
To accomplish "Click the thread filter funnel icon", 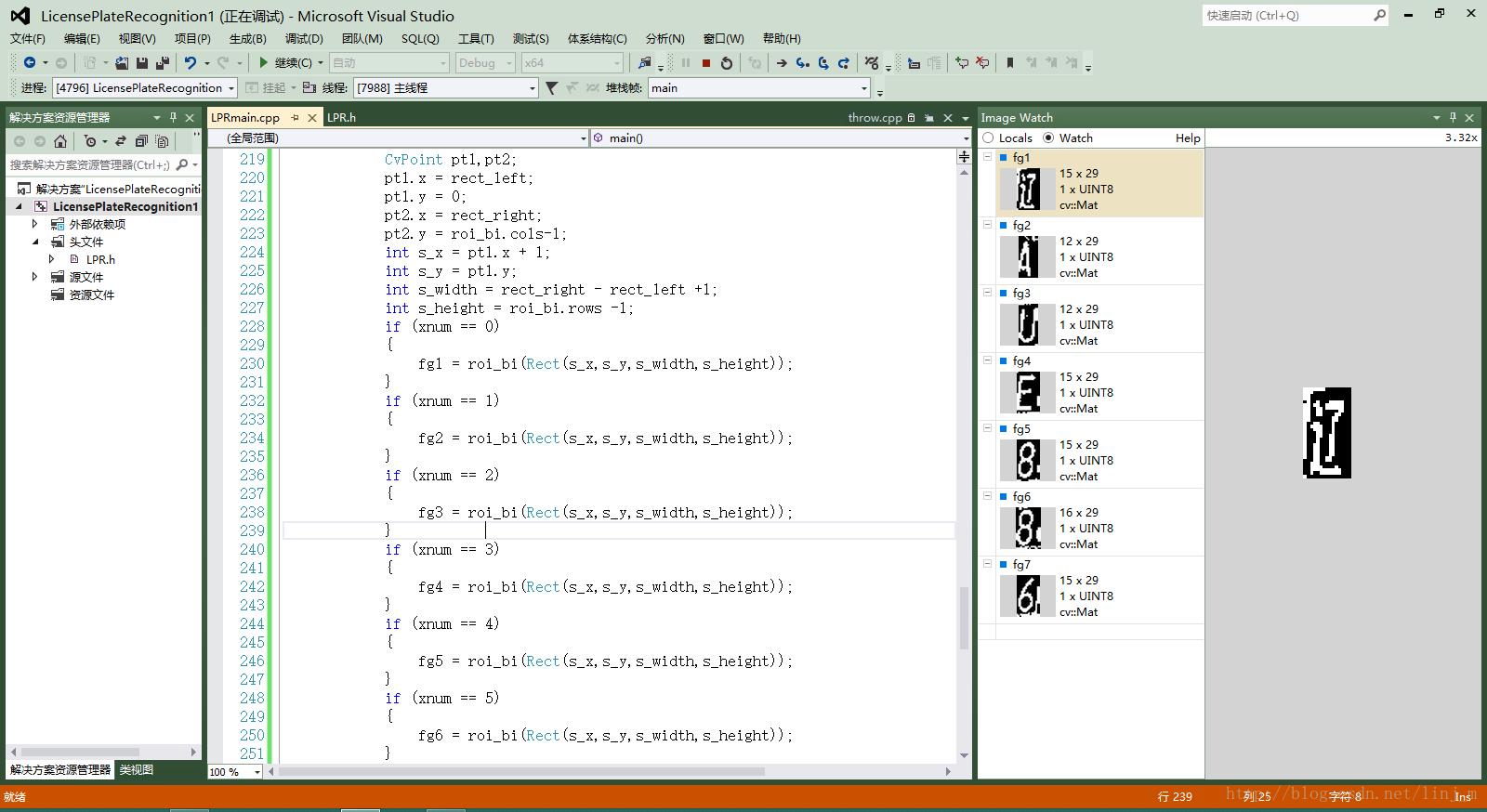I will pyautogui.click(x=552, y=87).
